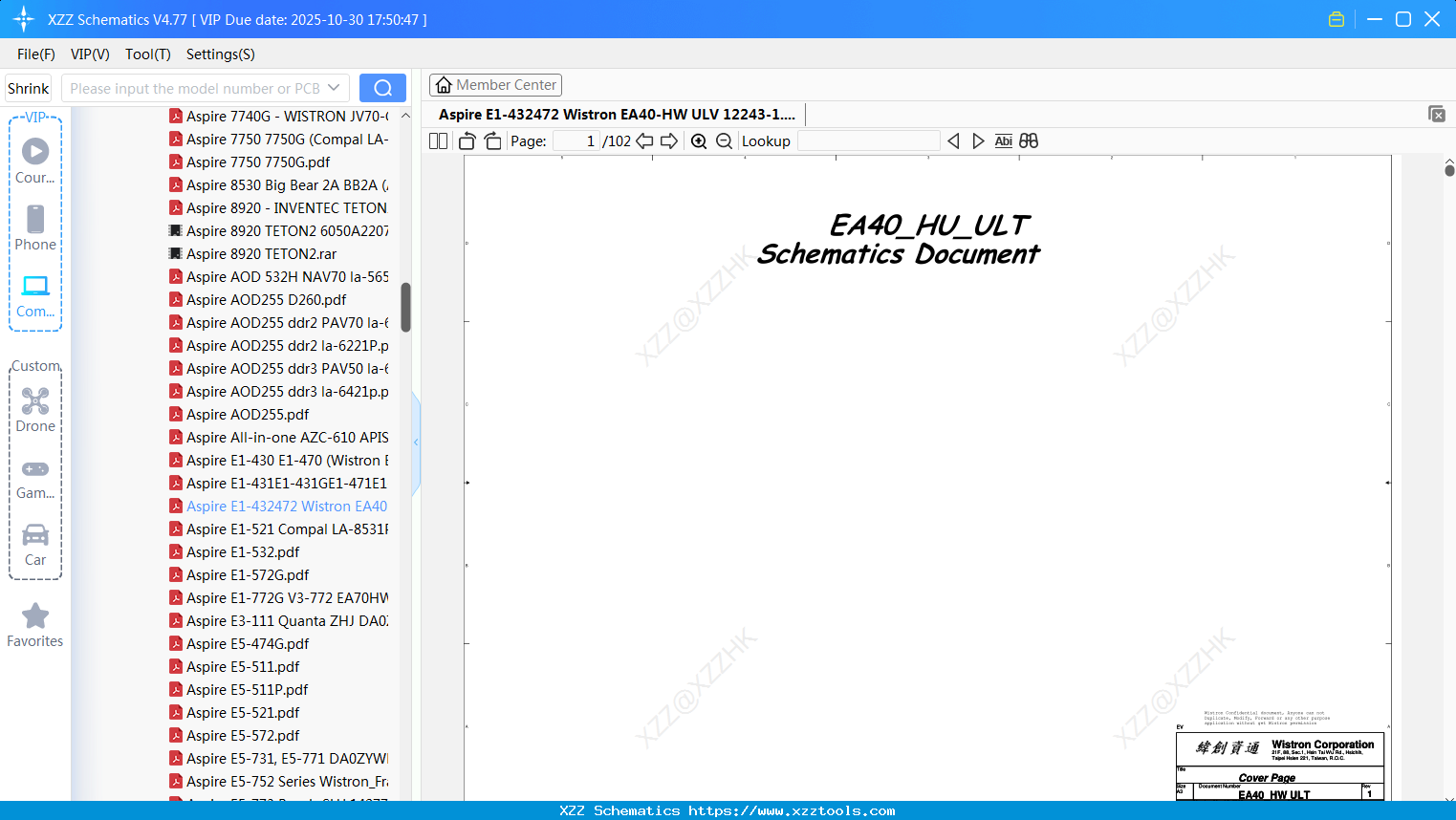Open the Tool(T) menu
The height and width of the screenshot is (820, 1456).
point(148,54)
